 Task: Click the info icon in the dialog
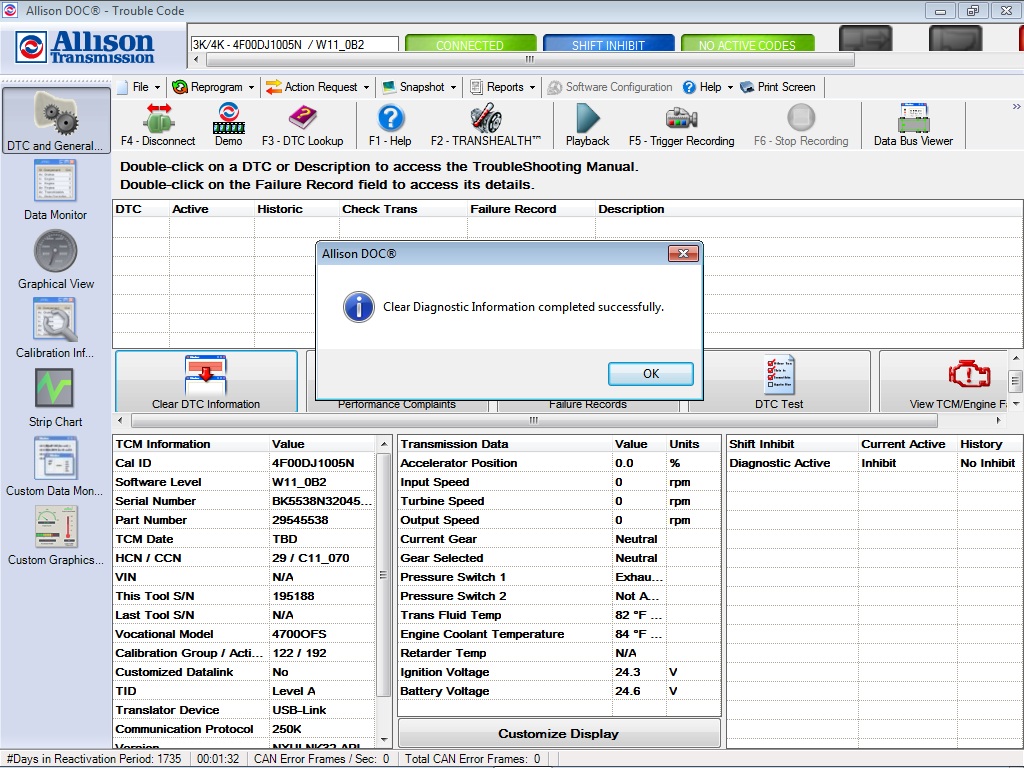359,307
